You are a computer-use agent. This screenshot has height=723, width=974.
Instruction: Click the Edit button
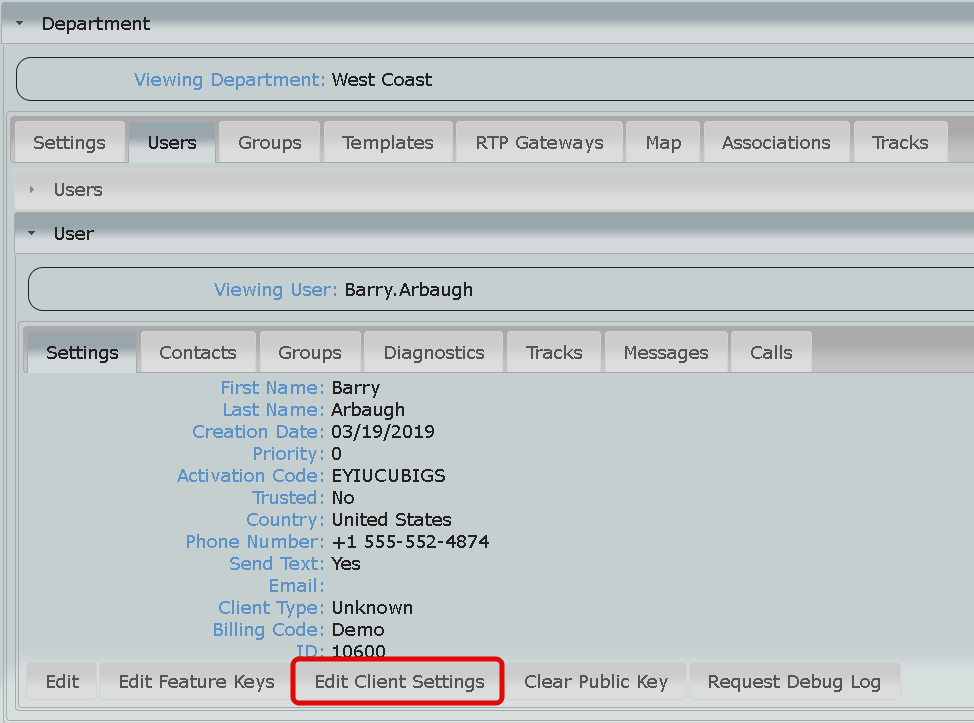pyautogui.click(x=62, y=682)
